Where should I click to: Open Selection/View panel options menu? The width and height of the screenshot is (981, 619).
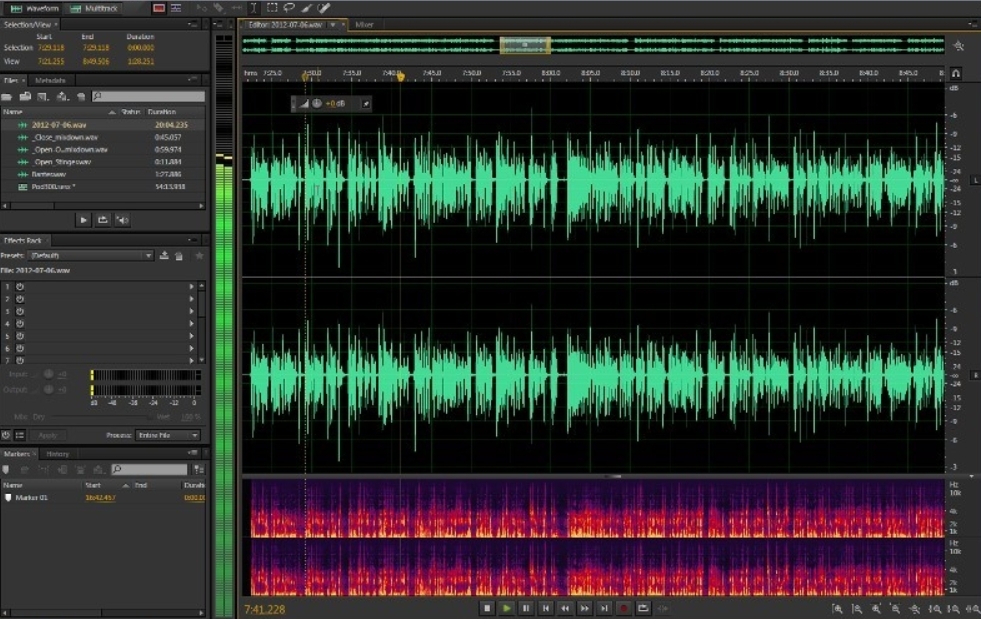coord(192,24)
